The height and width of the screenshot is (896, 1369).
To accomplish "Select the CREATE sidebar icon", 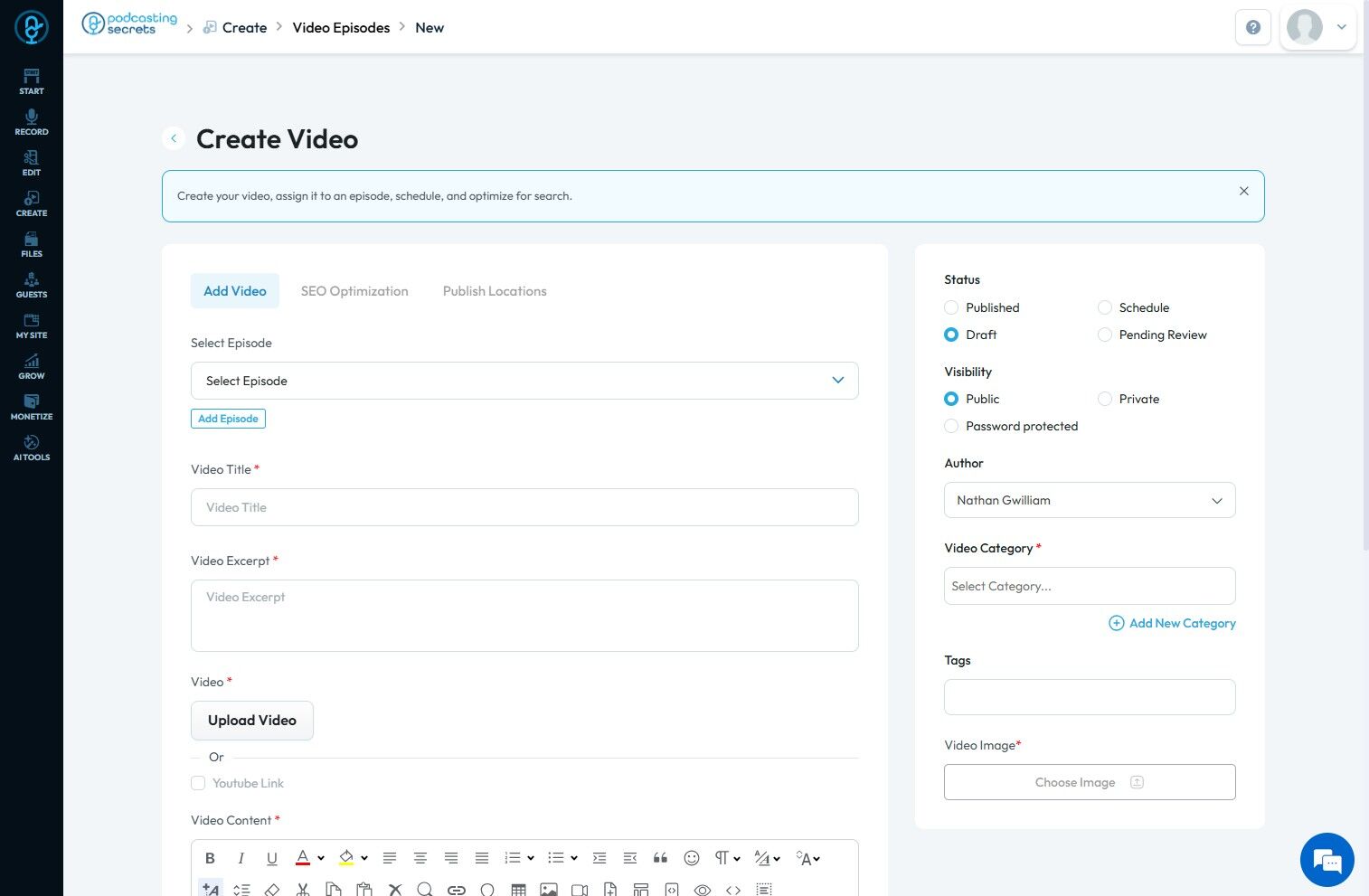I will point(32,203).
